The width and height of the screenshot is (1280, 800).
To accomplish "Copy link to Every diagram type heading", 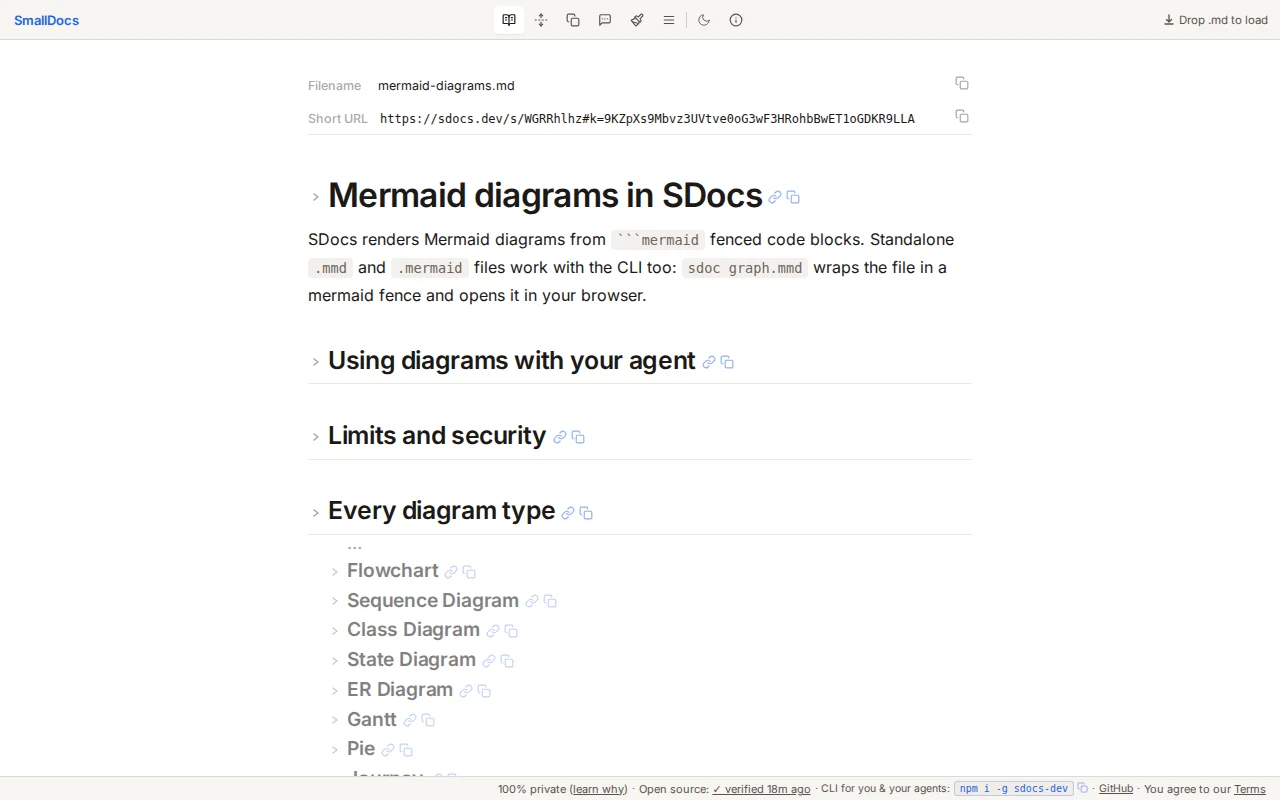I will coord(568,513).
